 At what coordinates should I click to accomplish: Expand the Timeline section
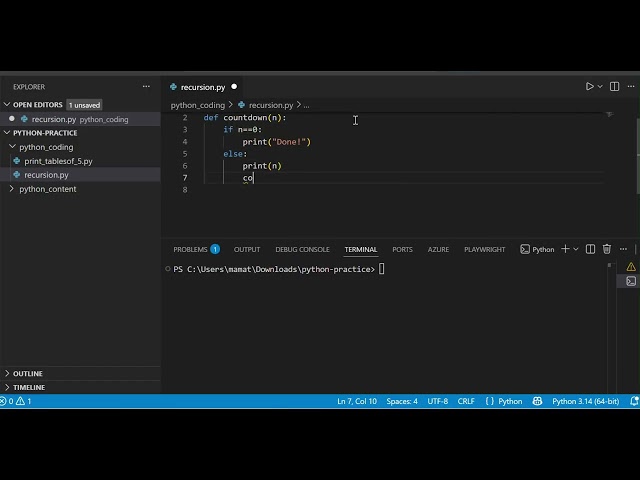click(x=29, y=387)
